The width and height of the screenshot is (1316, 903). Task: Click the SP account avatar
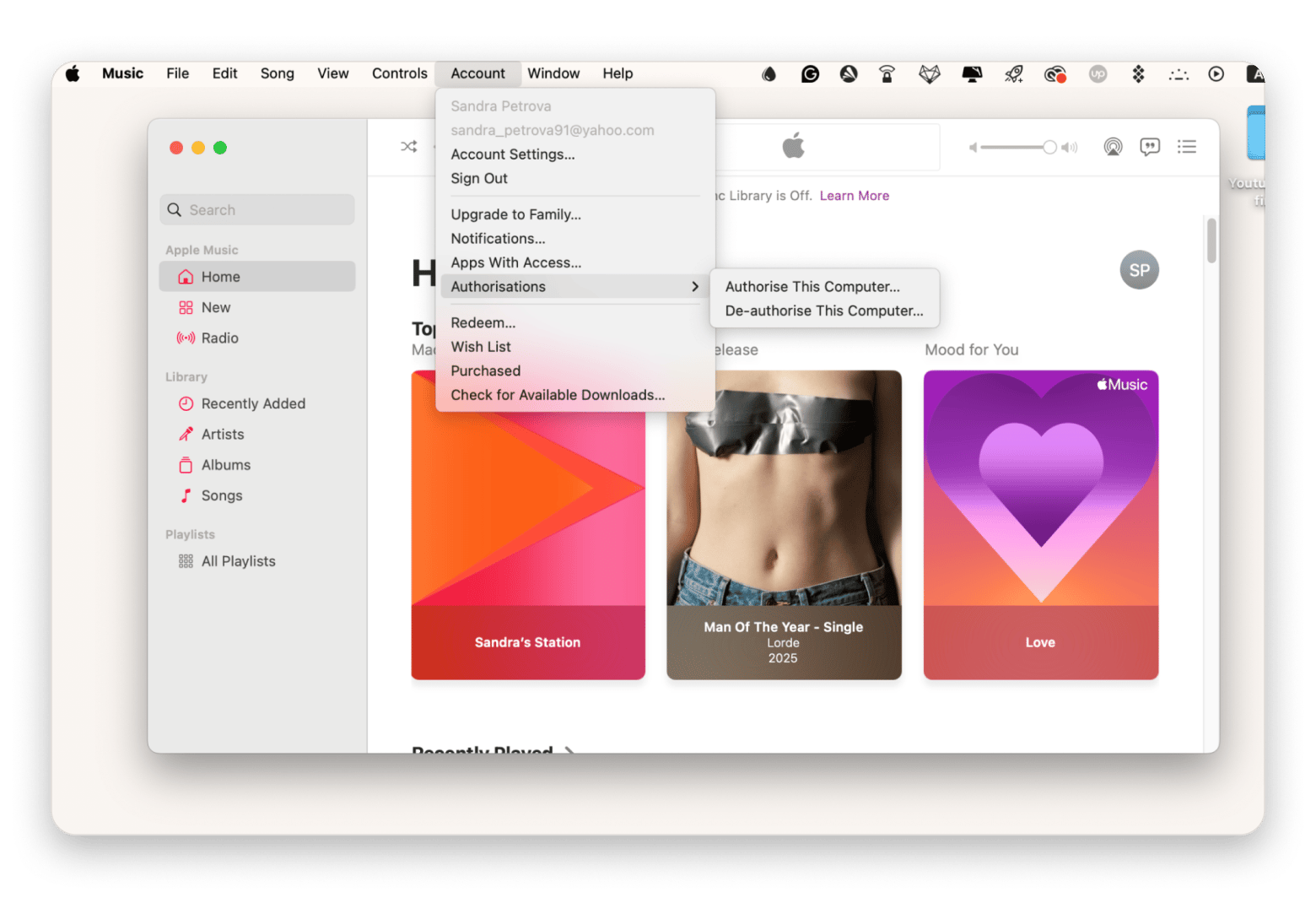coord(1139,270)
